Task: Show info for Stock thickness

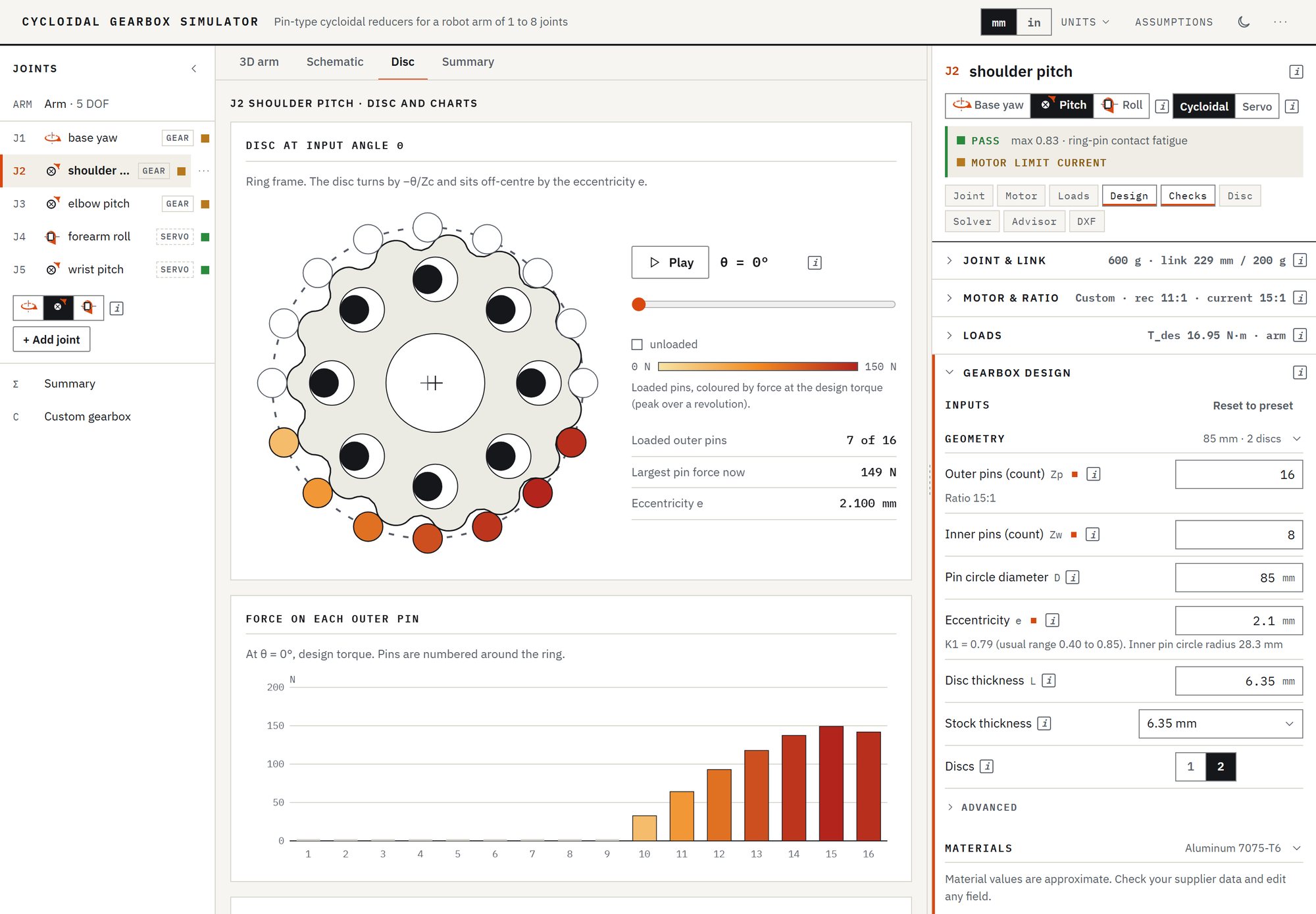Action: 1044,723
